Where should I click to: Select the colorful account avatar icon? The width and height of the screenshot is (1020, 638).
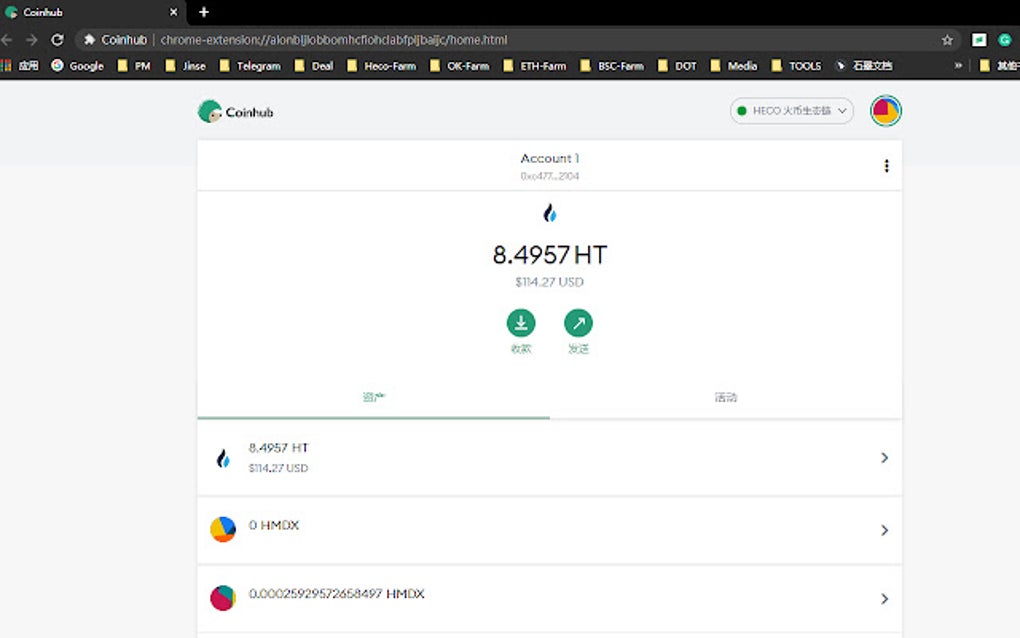(x=884, y=110)
